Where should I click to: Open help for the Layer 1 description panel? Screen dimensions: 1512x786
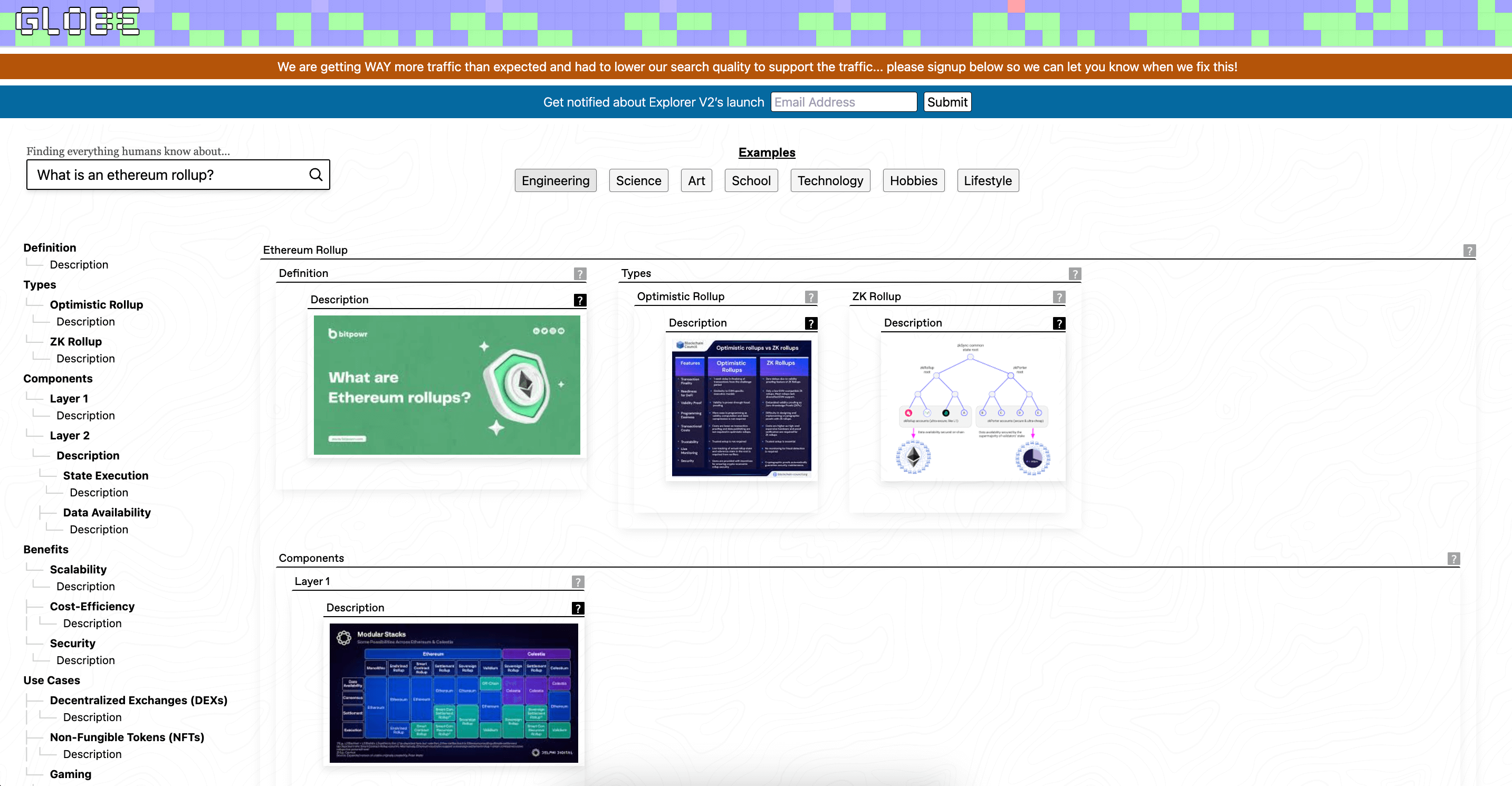coord(579,608)
